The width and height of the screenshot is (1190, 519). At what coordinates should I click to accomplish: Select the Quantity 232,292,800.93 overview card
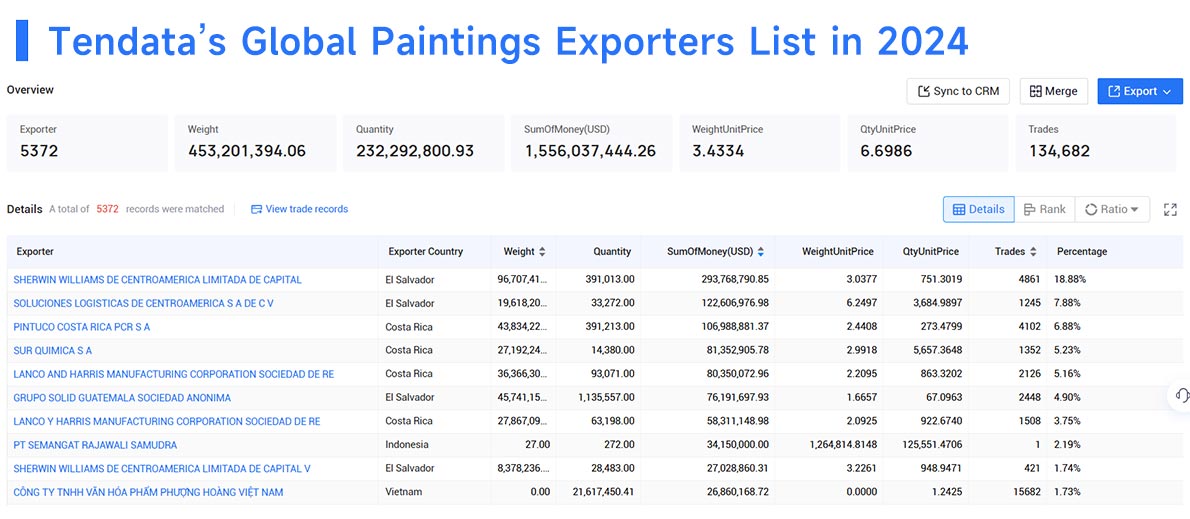click(423, 143)
